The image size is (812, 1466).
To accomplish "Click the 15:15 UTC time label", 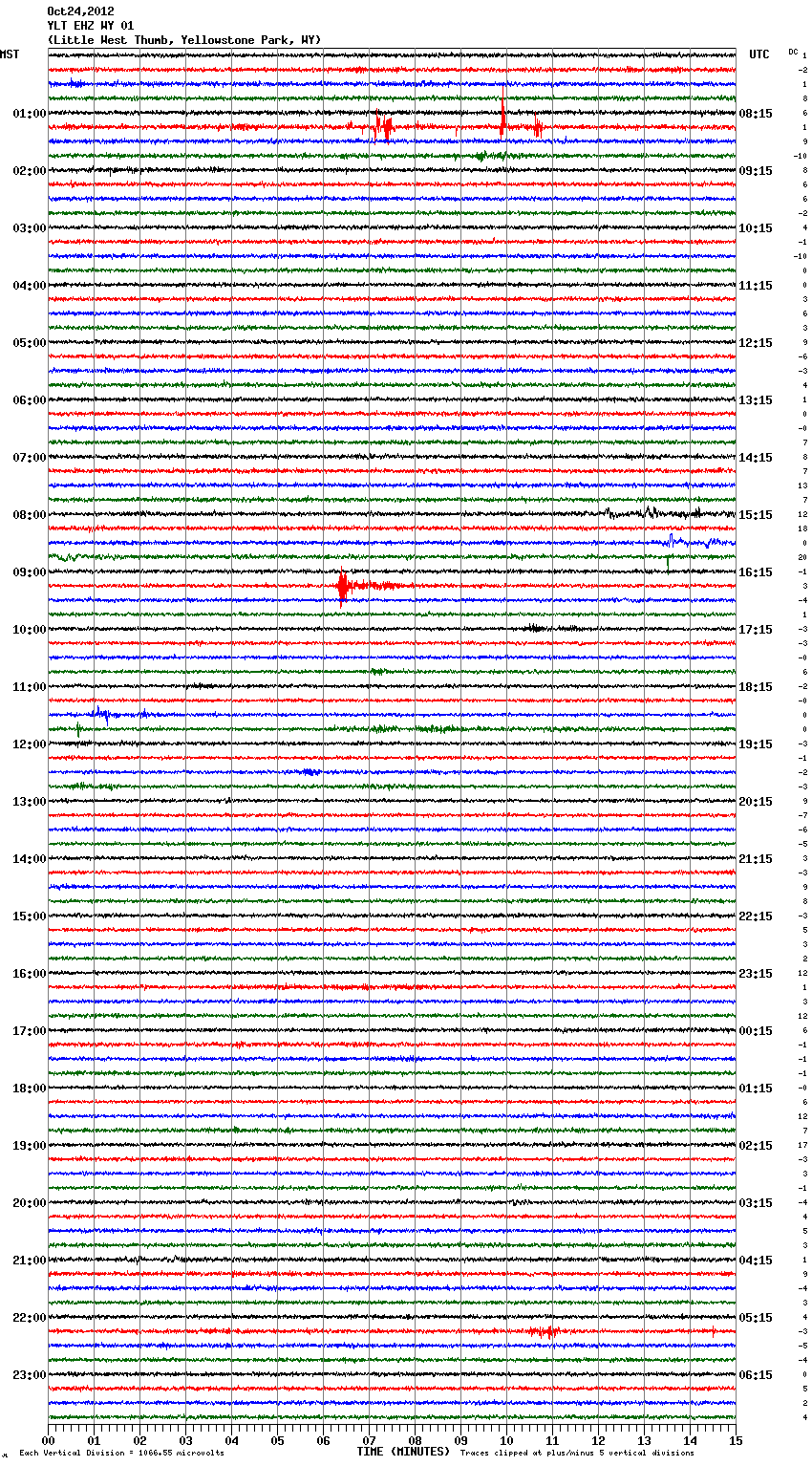I will (x=756, y=515).
